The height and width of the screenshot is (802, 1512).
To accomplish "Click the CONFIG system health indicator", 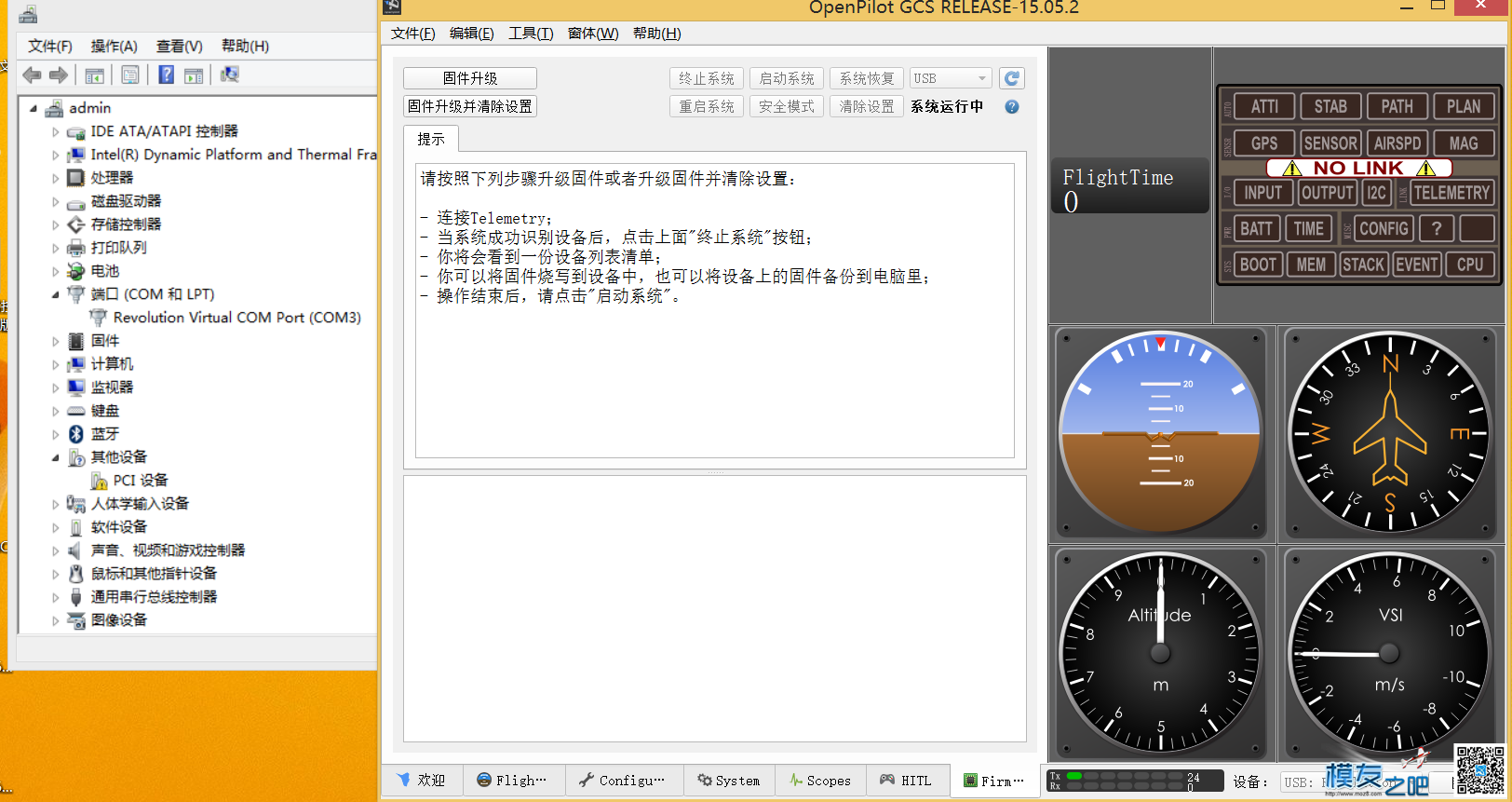I will click(1384, 228).
